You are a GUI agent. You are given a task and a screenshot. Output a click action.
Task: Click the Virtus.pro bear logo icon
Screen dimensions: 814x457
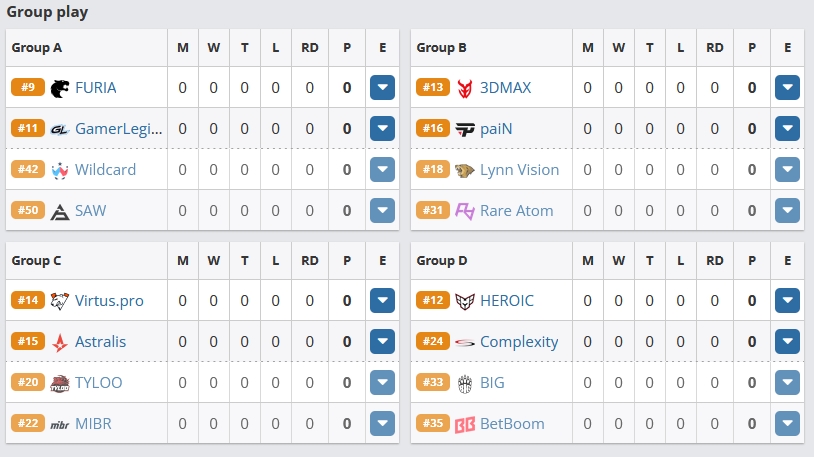pyautogui.click(x=60, y=301)
